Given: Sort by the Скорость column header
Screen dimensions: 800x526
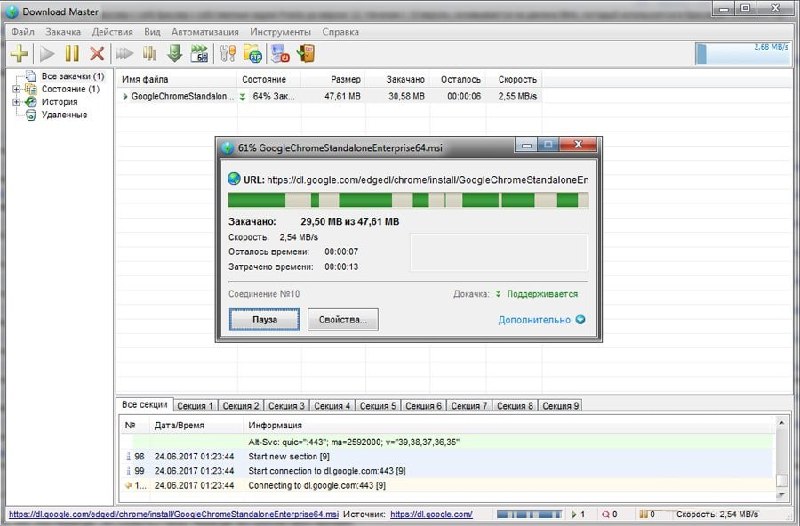Looking at the screenshot, I should [514, 80].
